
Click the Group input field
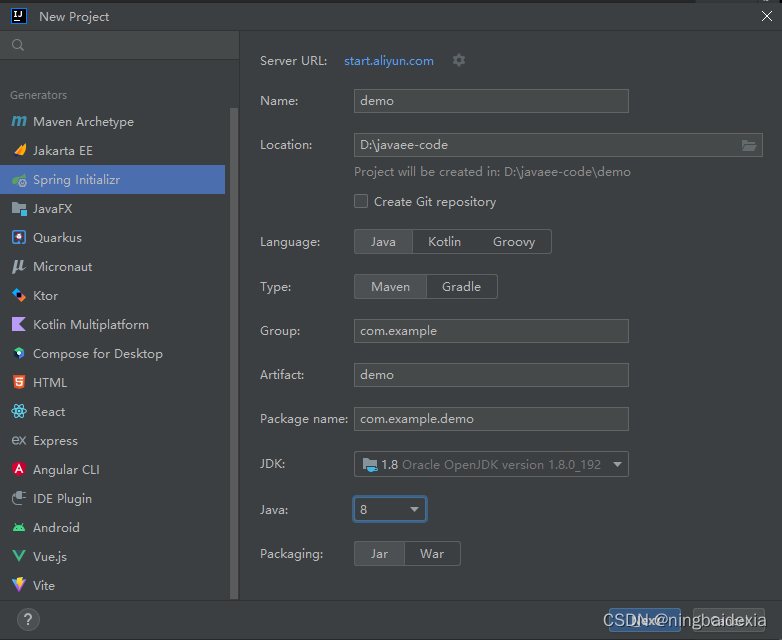coord(491,331)
